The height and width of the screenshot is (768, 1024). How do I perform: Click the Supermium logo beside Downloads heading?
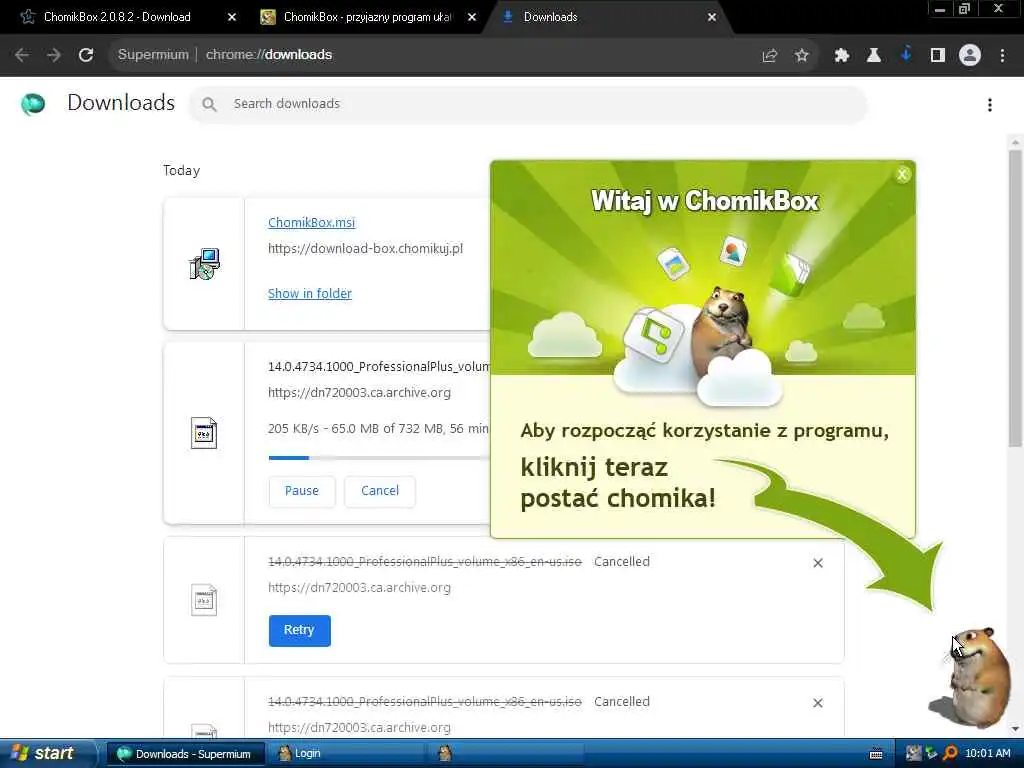click(x=33, y=104)
